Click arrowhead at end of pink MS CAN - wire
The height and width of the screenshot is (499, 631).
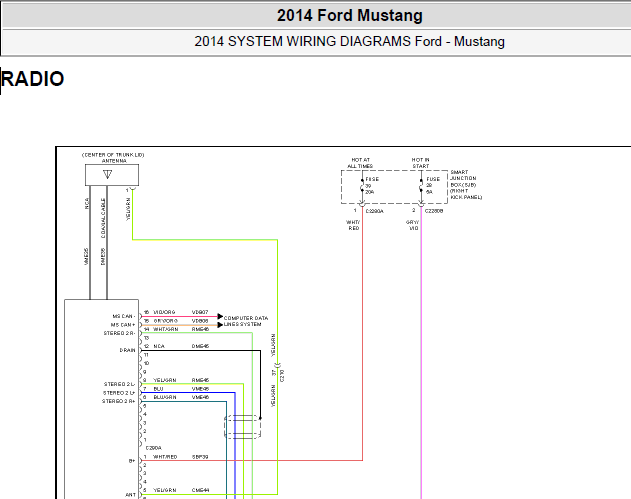(x=220, y=316)
